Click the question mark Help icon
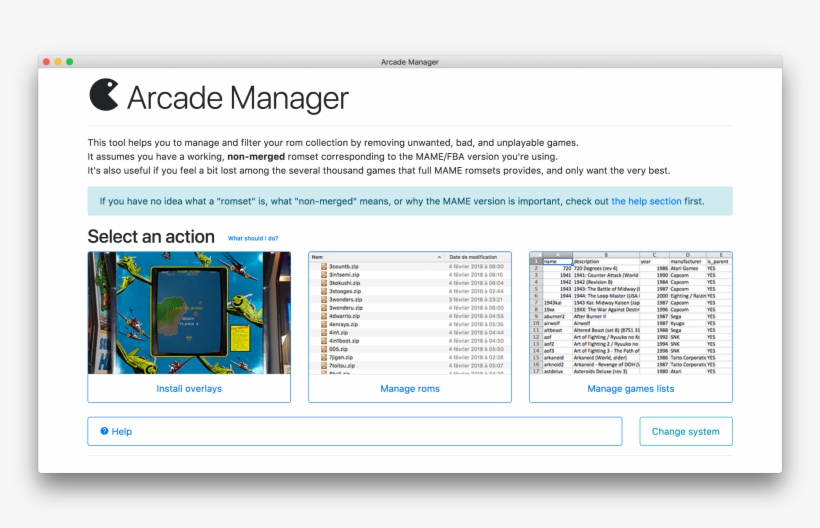820x528 pixels. [x=104, y=431]
